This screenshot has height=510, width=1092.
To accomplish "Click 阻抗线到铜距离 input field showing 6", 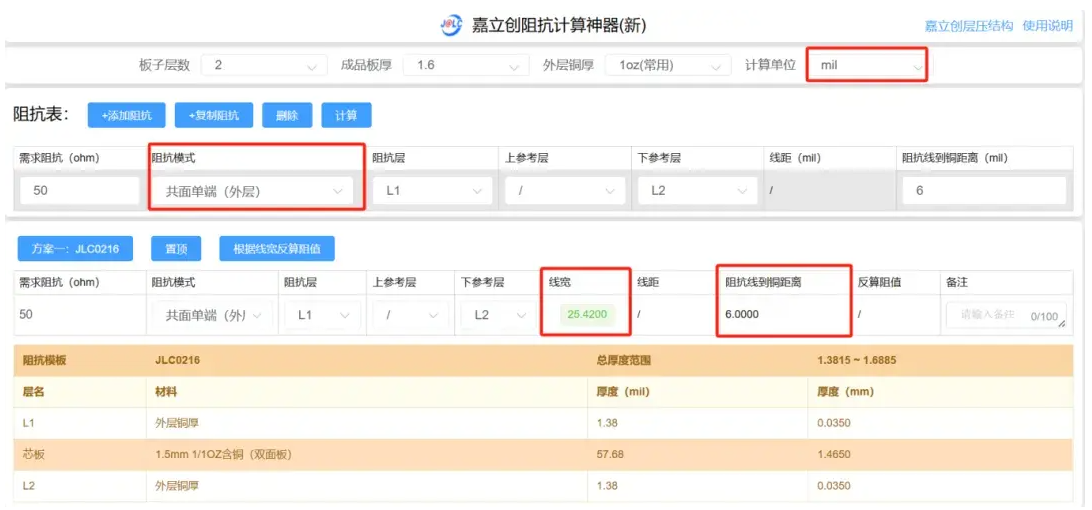I will pyautogui.click(x=984, y=190).
